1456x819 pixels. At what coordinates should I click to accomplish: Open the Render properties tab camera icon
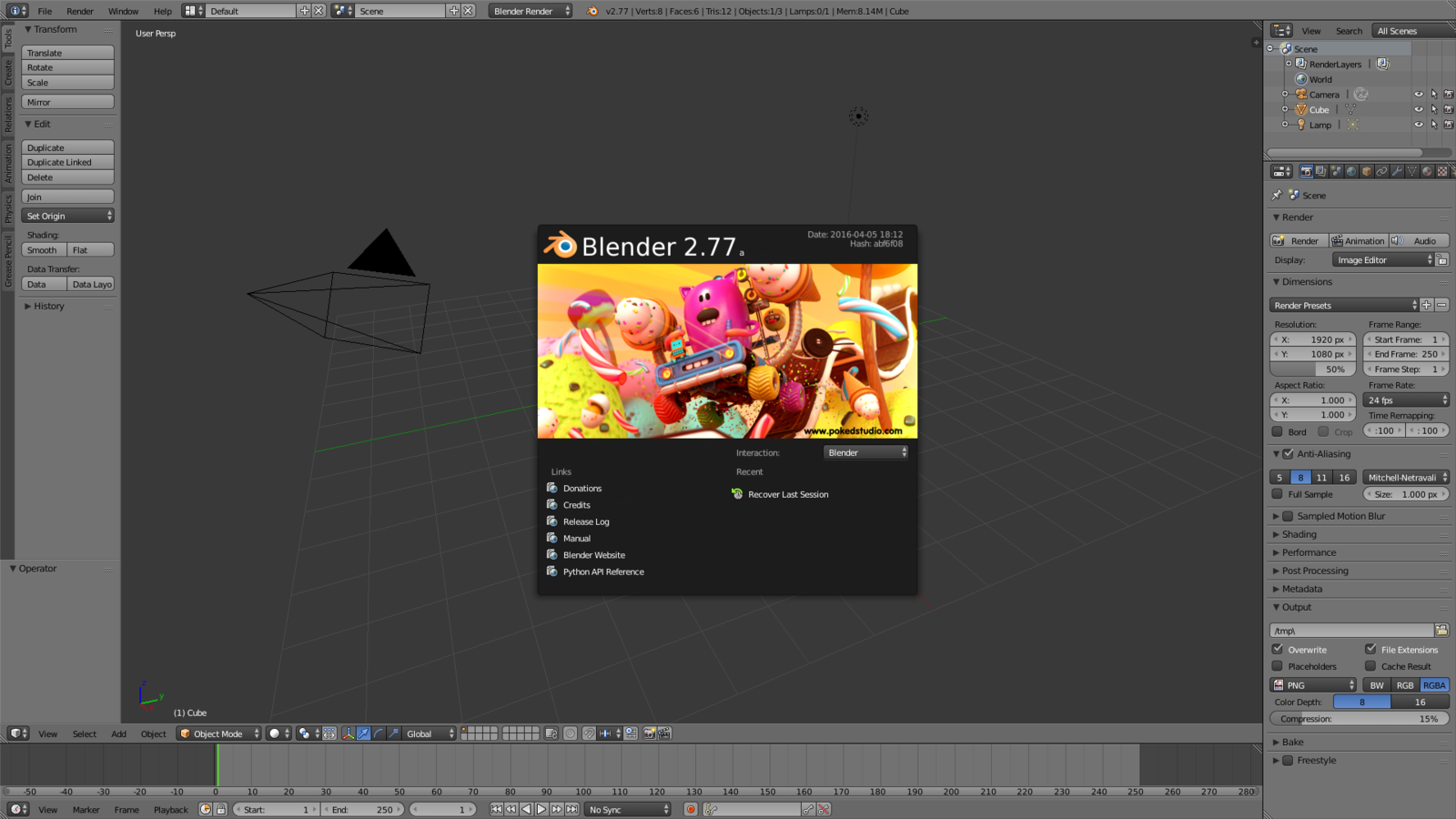1306,171
